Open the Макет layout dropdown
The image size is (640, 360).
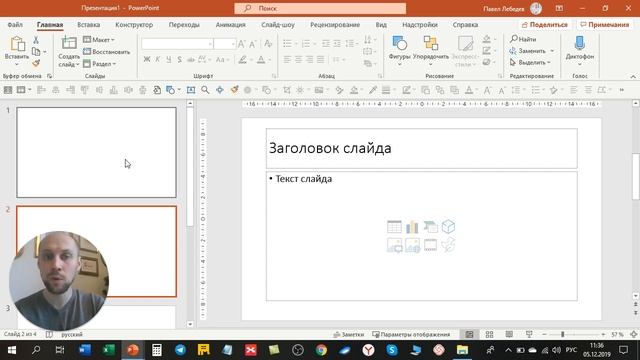coord(99,40)
